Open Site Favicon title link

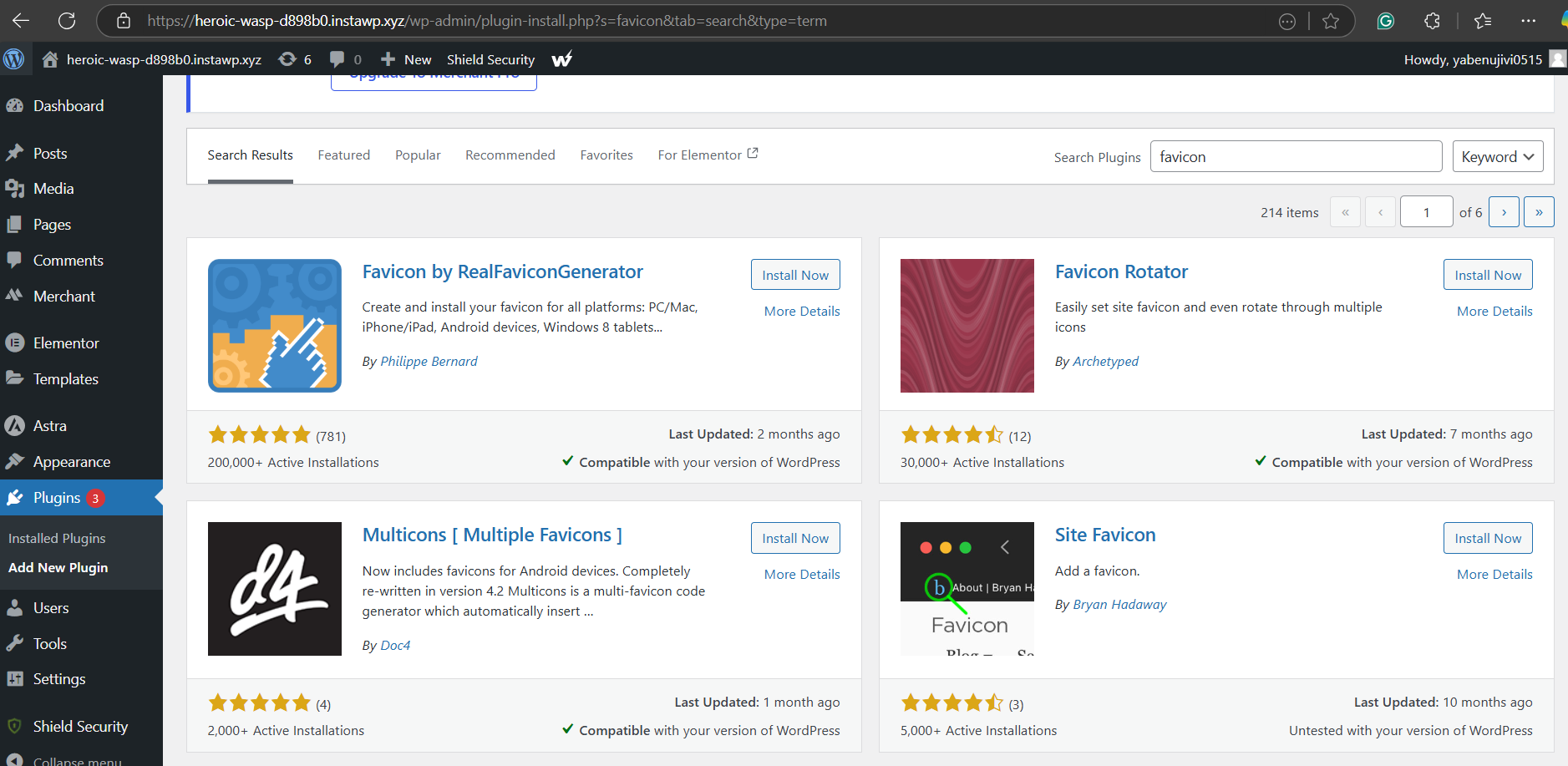point(1105,535)
